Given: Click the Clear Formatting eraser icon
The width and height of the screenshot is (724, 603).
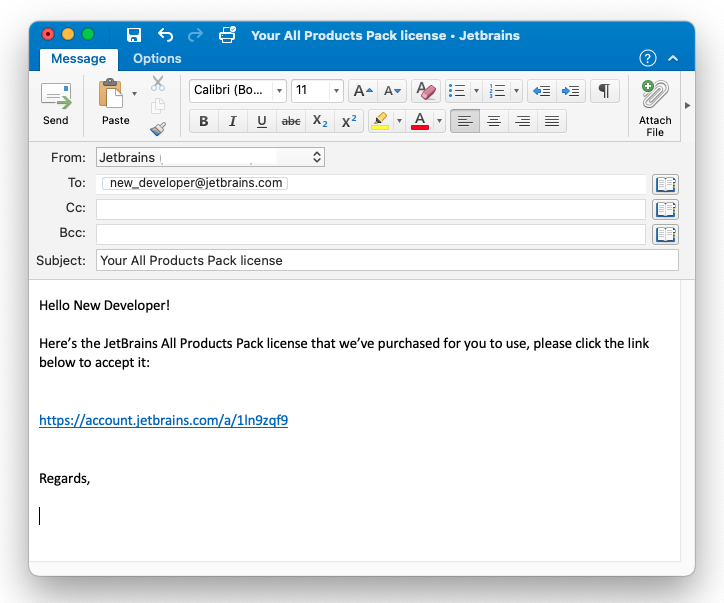Looking at the screenshot, I should click(425, 91).
